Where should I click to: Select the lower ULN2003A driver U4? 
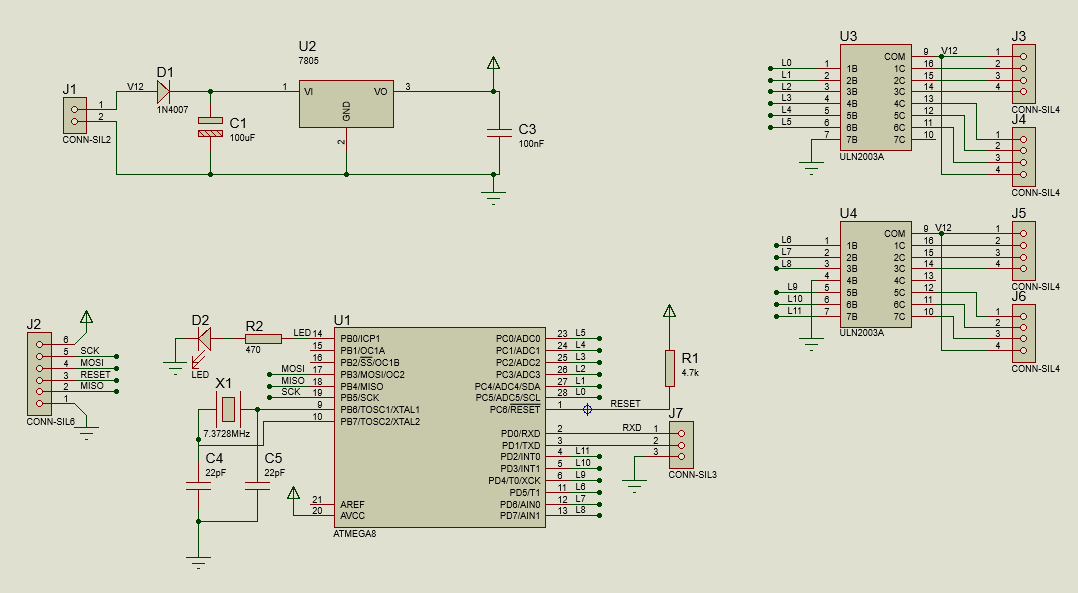(x=876, y=275)
